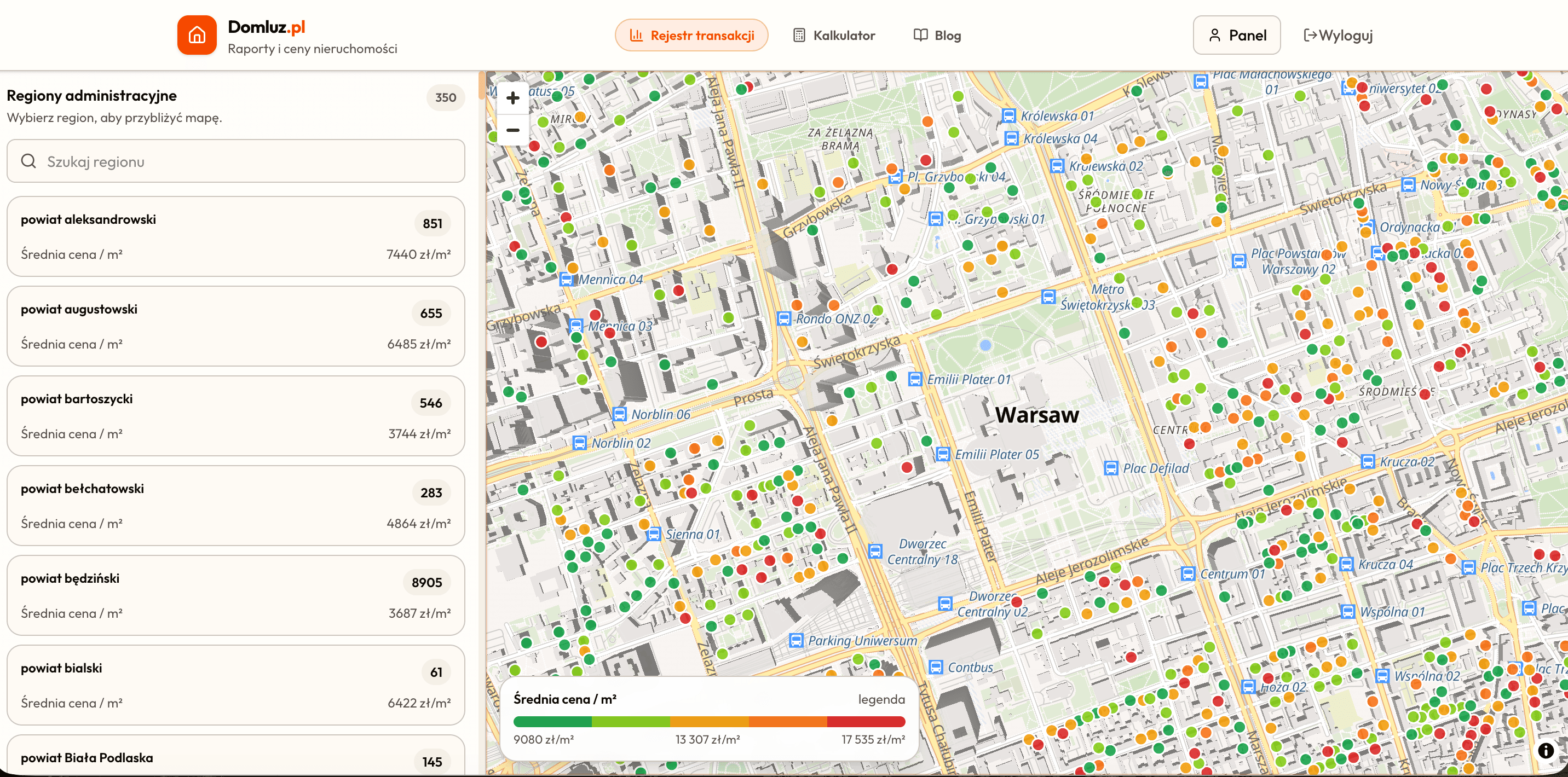
Task: Click the Domluz.pl orange house logo
Action: 197,35
